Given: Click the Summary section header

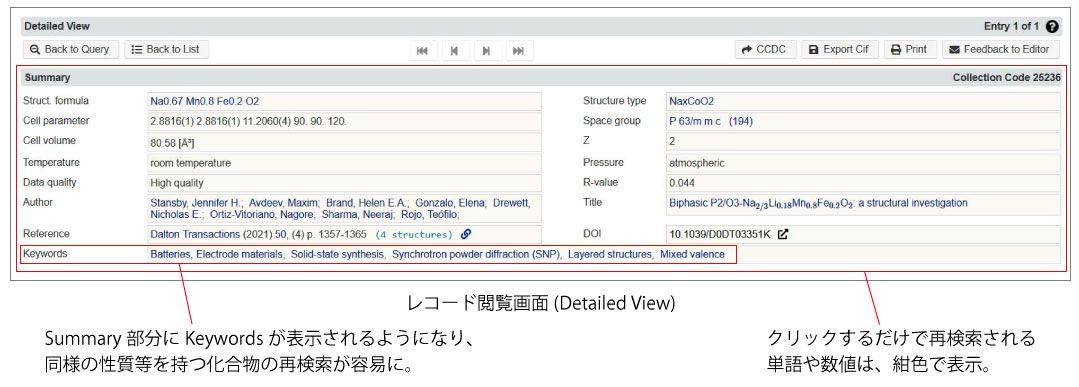Looking at the screenshot, I should click(x=47, y=78).
